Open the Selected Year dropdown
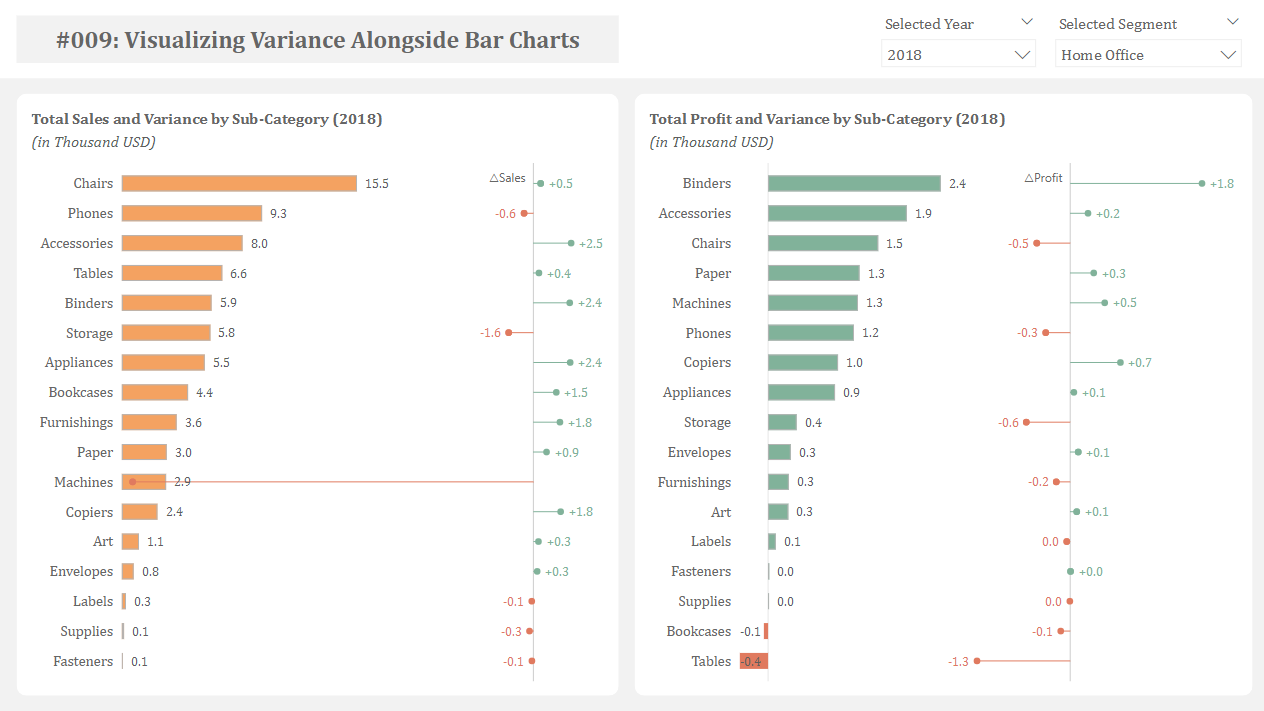1264x711 pixels. pyautogui.click(x=957, y=53)
